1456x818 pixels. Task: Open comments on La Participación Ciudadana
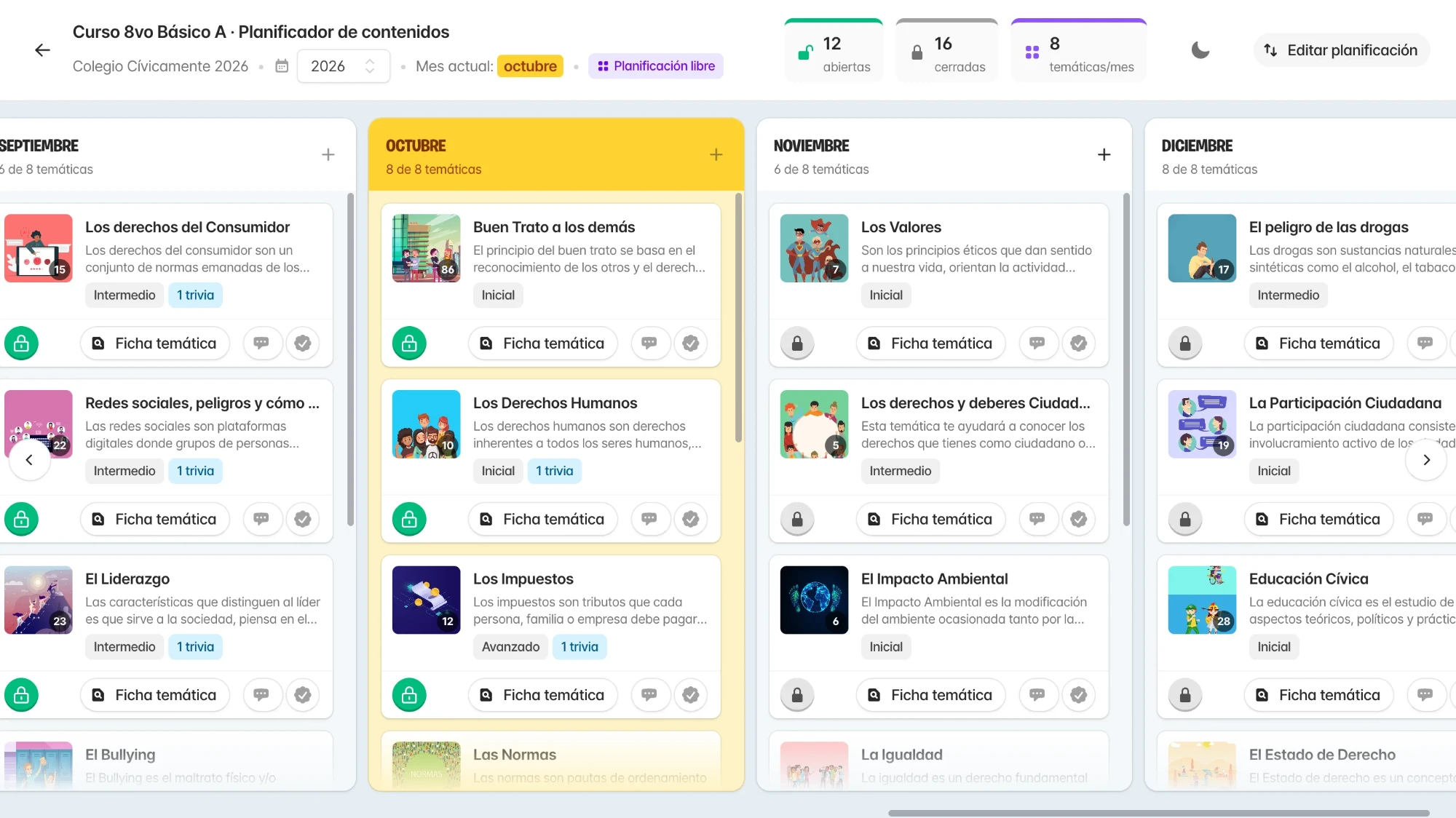(1425, 520)
